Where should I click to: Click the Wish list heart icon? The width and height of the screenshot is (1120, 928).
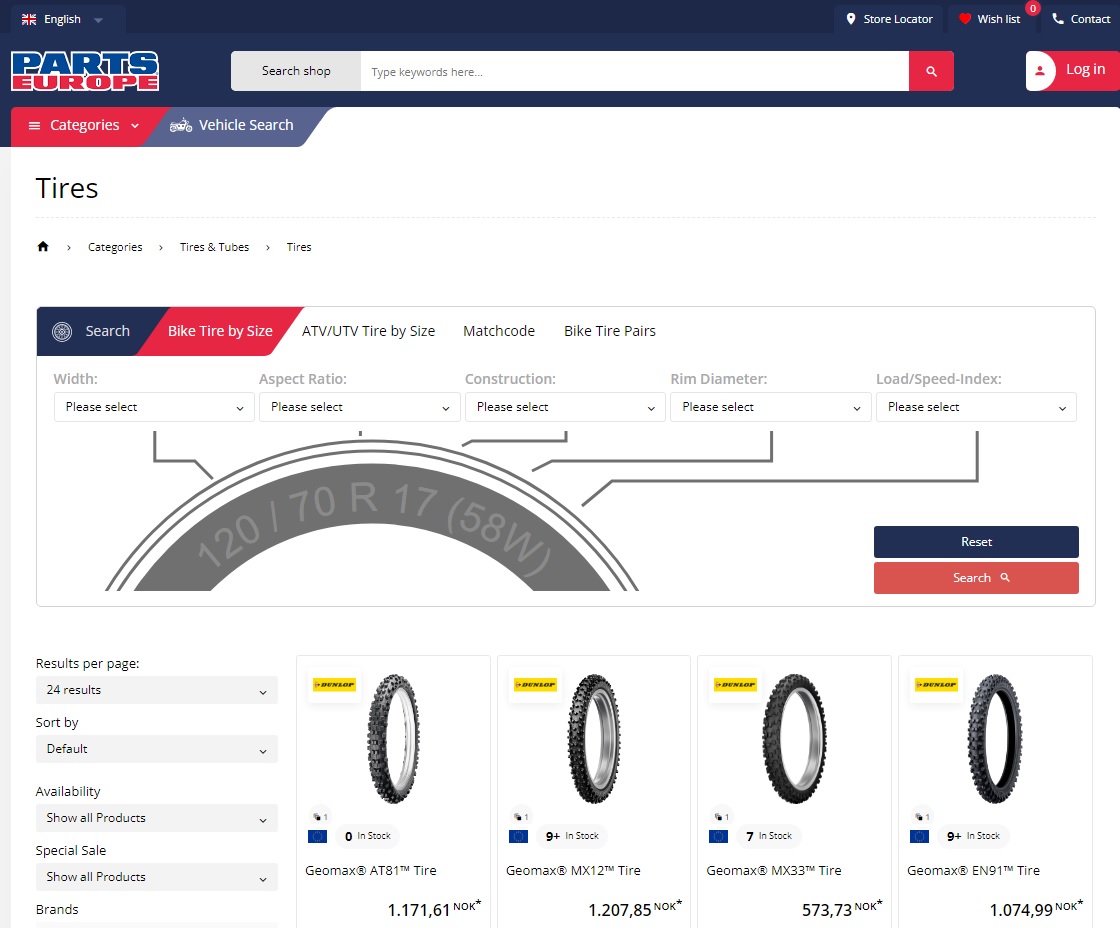pyautogui.click(x=964, y=19)
